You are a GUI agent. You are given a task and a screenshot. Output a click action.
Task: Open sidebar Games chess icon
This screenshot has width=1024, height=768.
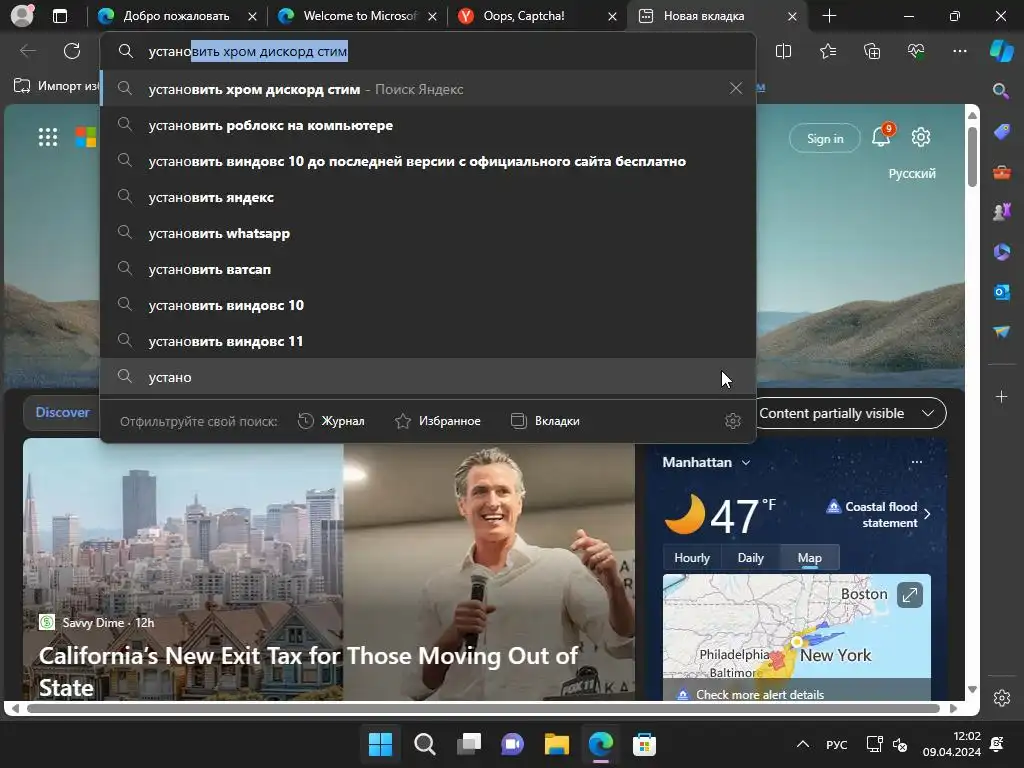click(x=1001, y=212)
